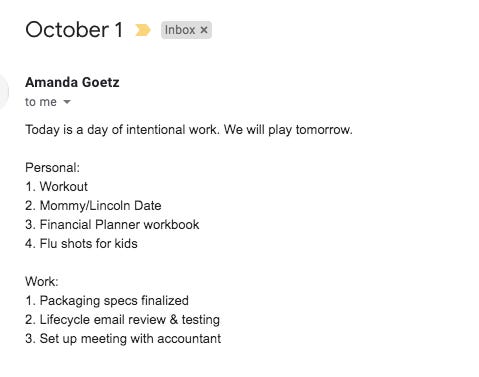479x377 pixels.
Task: Click the 'Financial Planner workbook' line
Action: [x=112, y=225]
